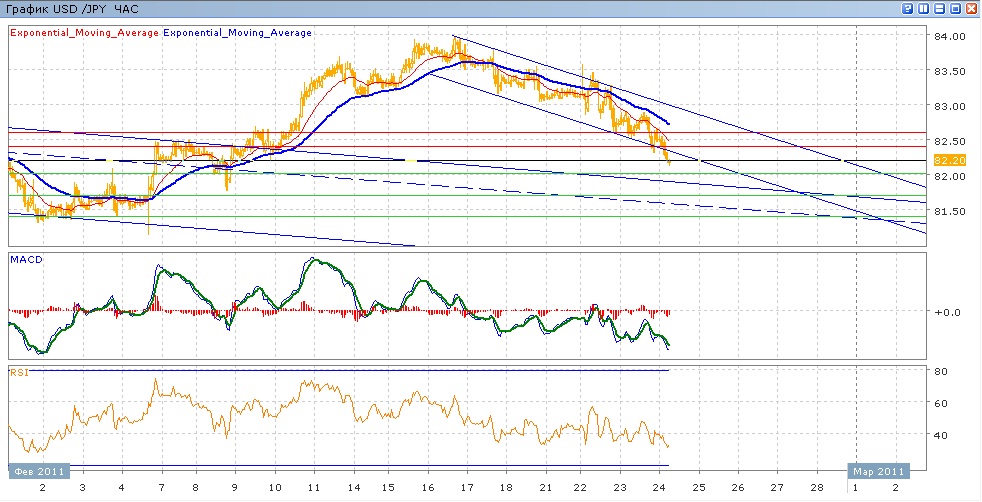Click the 80 RSI axis level
Screen dimensions: 982x502
(x=941, y=371)
